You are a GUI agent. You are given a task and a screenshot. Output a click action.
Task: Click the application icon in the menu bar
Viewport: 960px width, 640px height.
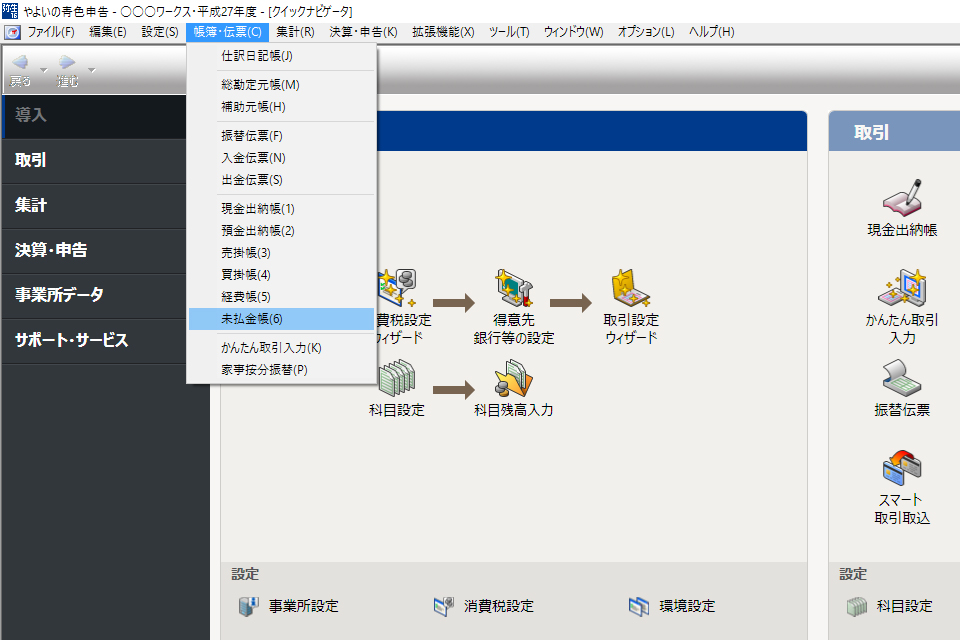12,32
